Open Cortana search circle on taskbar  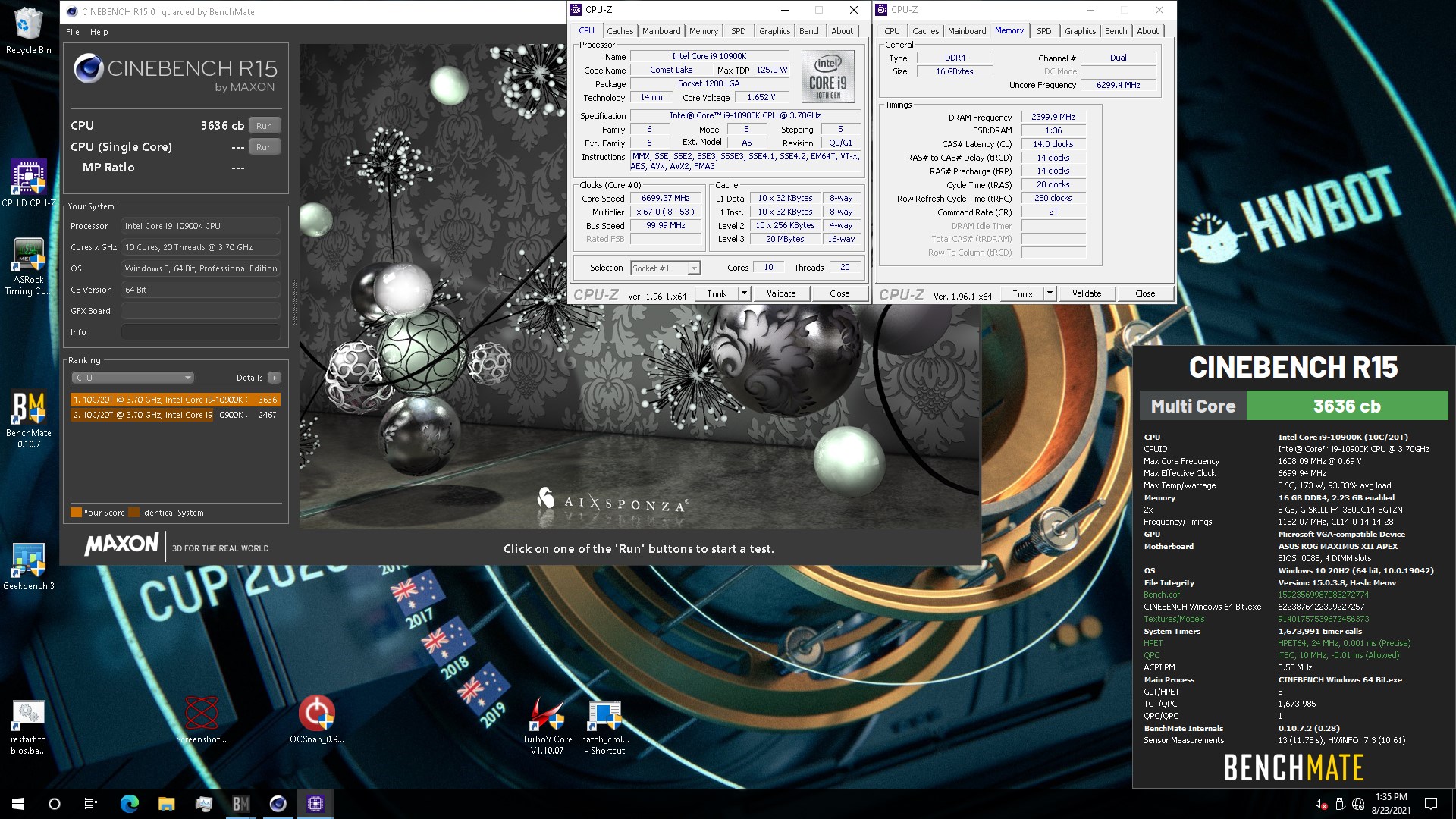coord(55,804)
